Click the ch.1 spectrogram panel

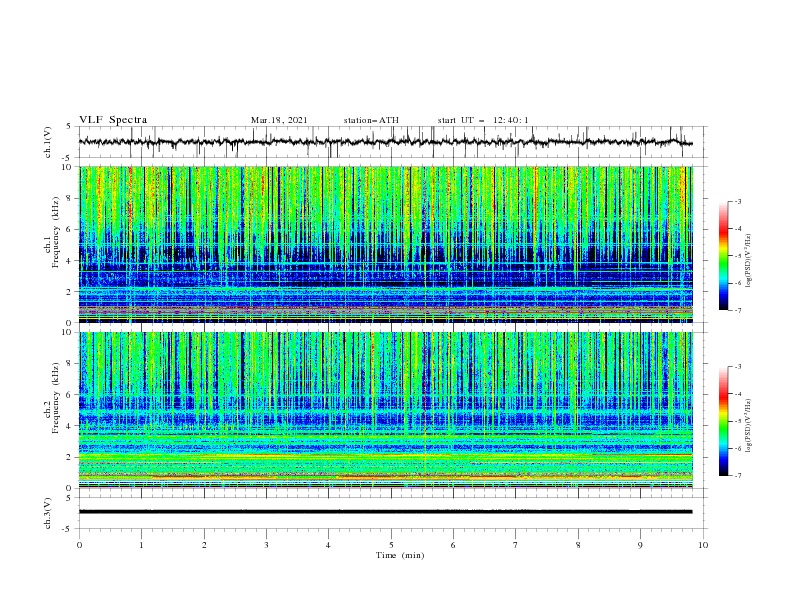(386, 244)
